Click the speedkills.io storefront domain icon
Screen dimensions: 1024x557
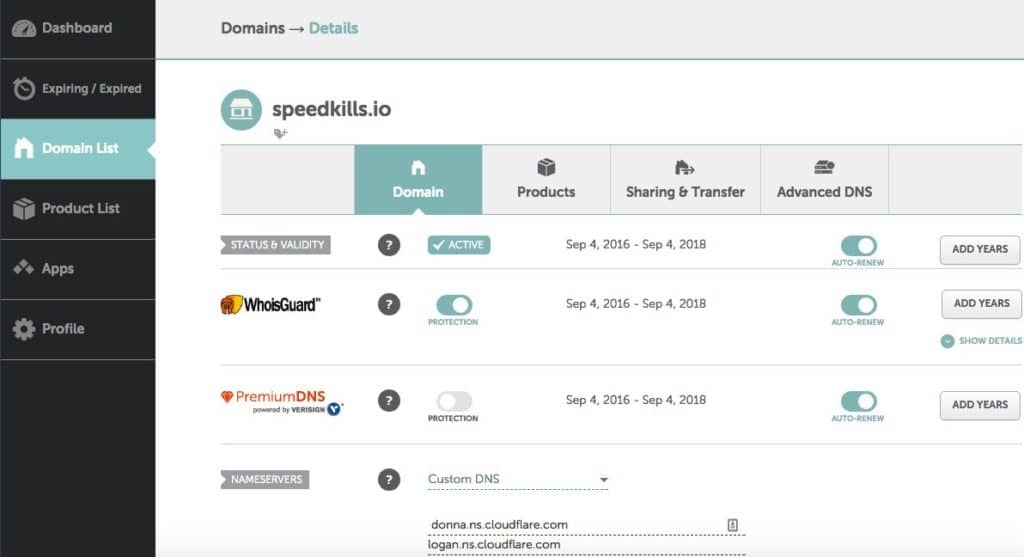241,110
